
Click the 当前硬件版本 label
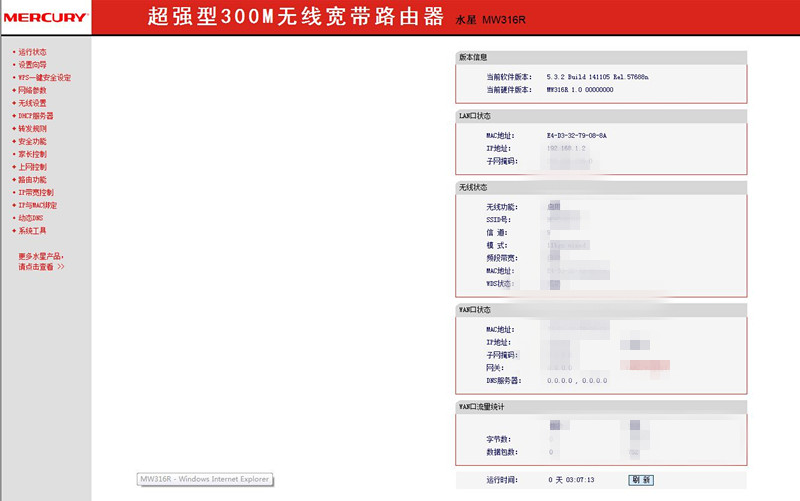509,90
